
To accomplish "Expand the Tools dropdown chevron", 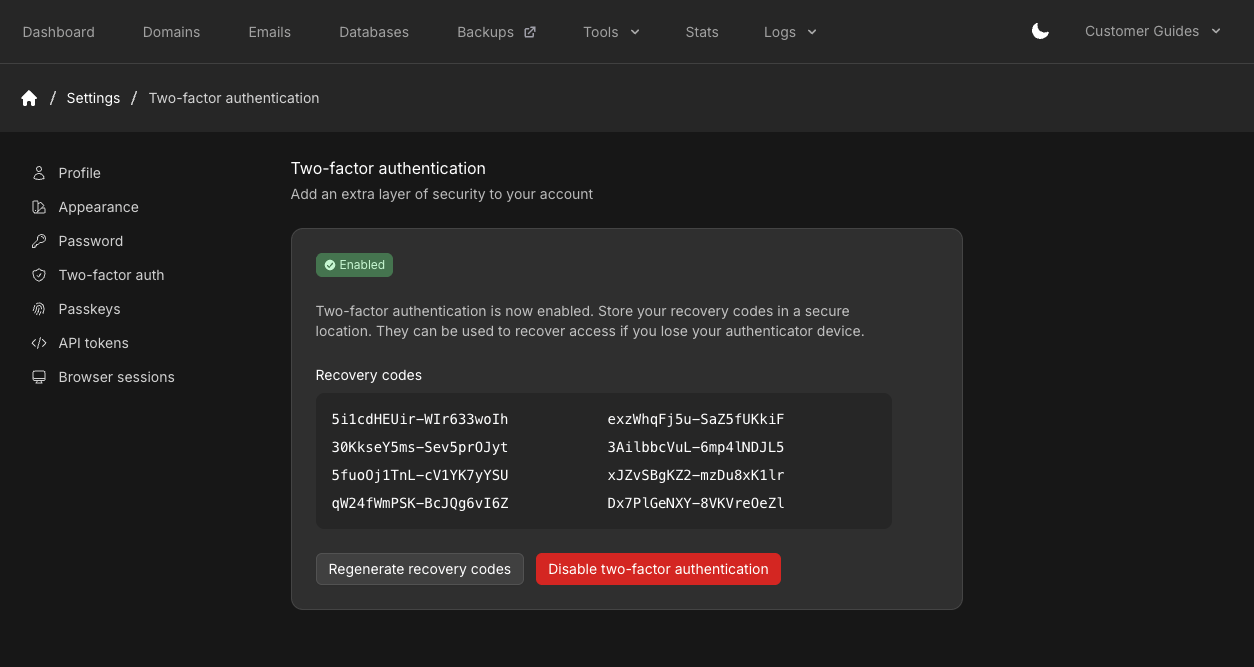I will [x=634, y=32].
